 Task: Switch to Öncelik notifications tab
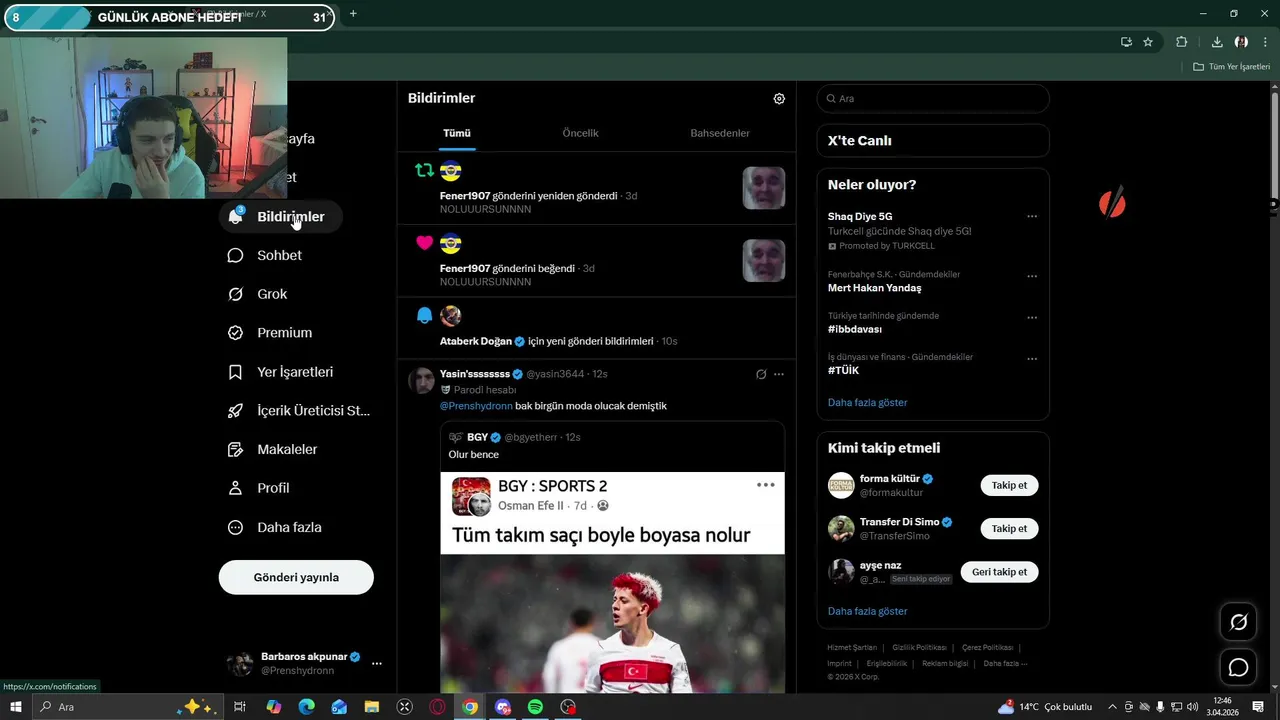pos(581,133)
